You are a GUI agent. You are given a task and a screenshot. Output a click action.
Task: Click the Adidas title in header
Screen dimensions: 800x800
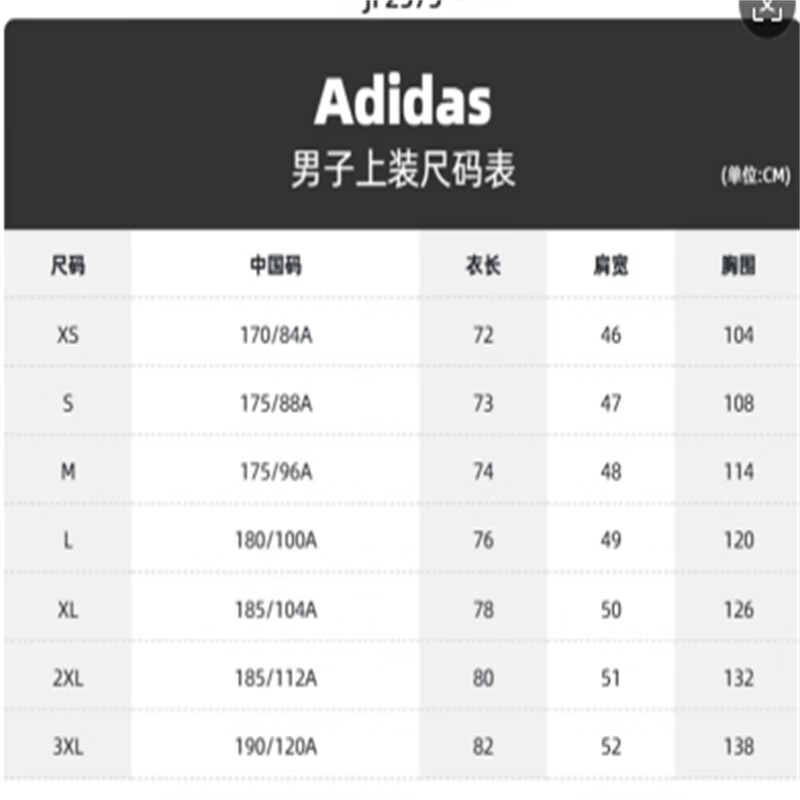tap(403, 101)
